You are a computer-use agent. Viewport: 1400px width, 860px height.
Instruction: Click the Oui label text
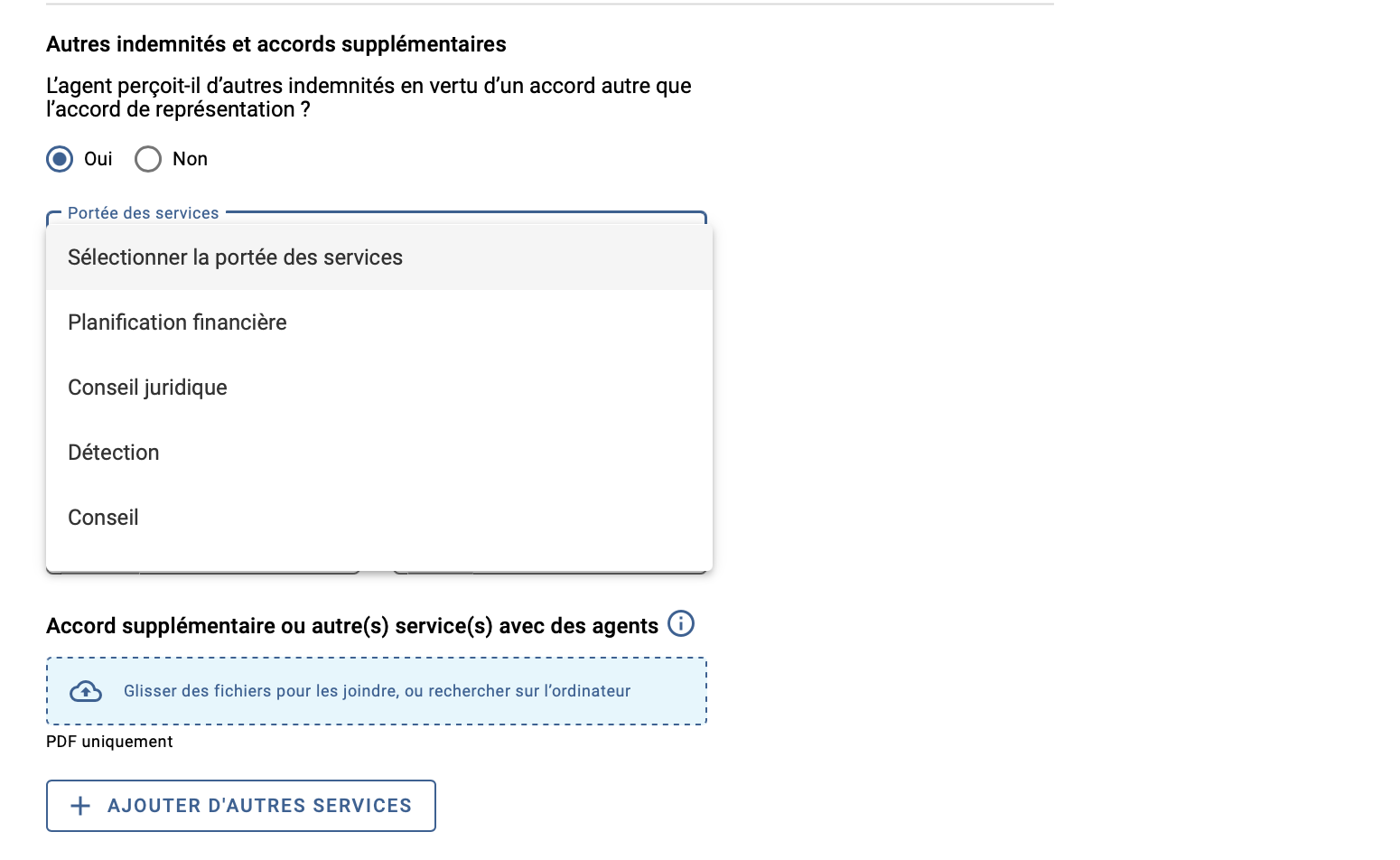[x=98, y=159]
